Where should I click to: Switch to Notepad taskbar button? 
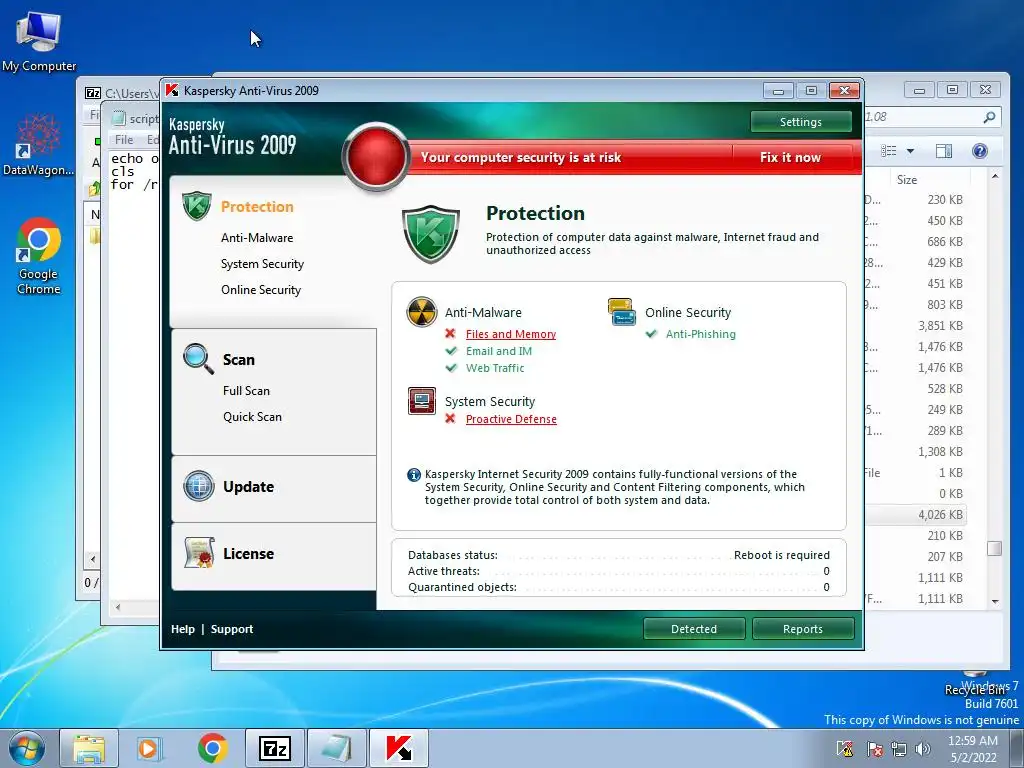tap(336, 748)
